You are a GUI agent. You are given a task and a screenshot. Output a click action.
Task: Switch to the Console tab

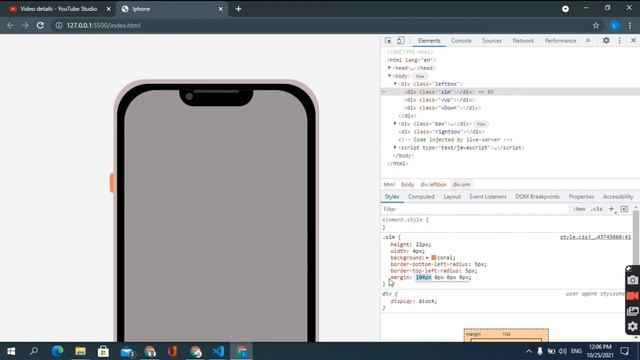461,41
